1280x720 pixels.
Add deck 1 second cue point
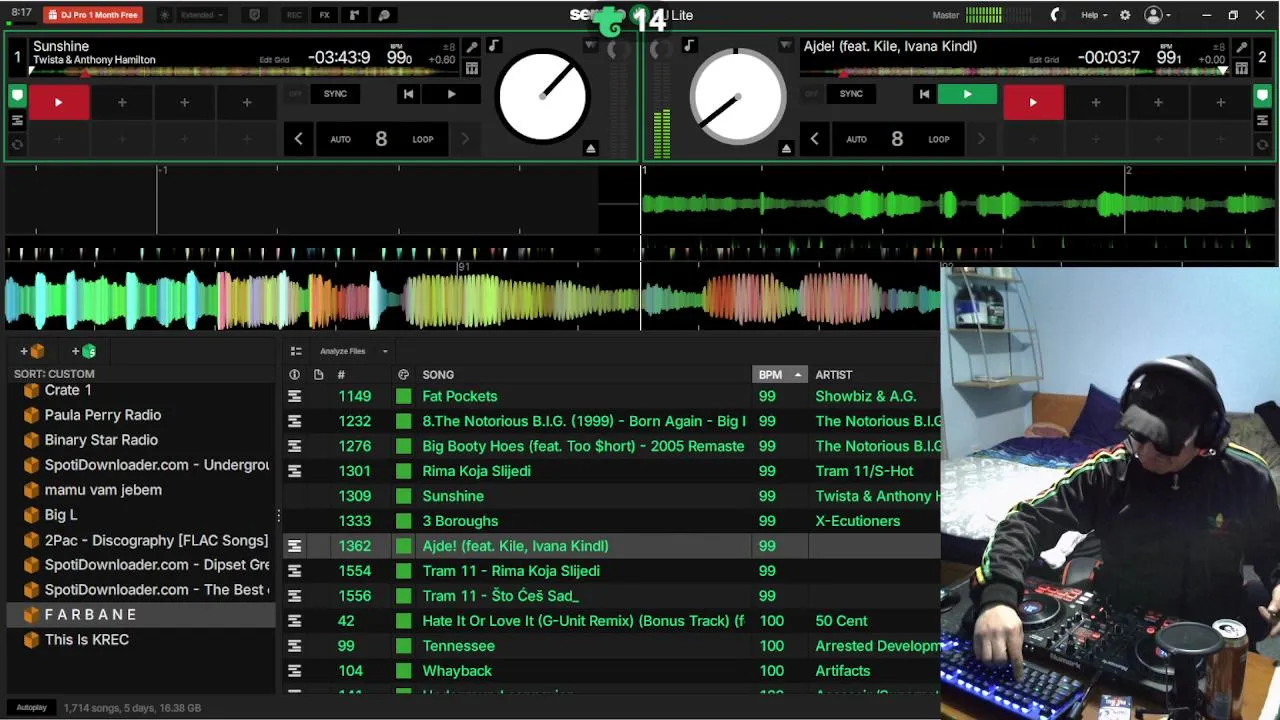(x=122, y=102)
